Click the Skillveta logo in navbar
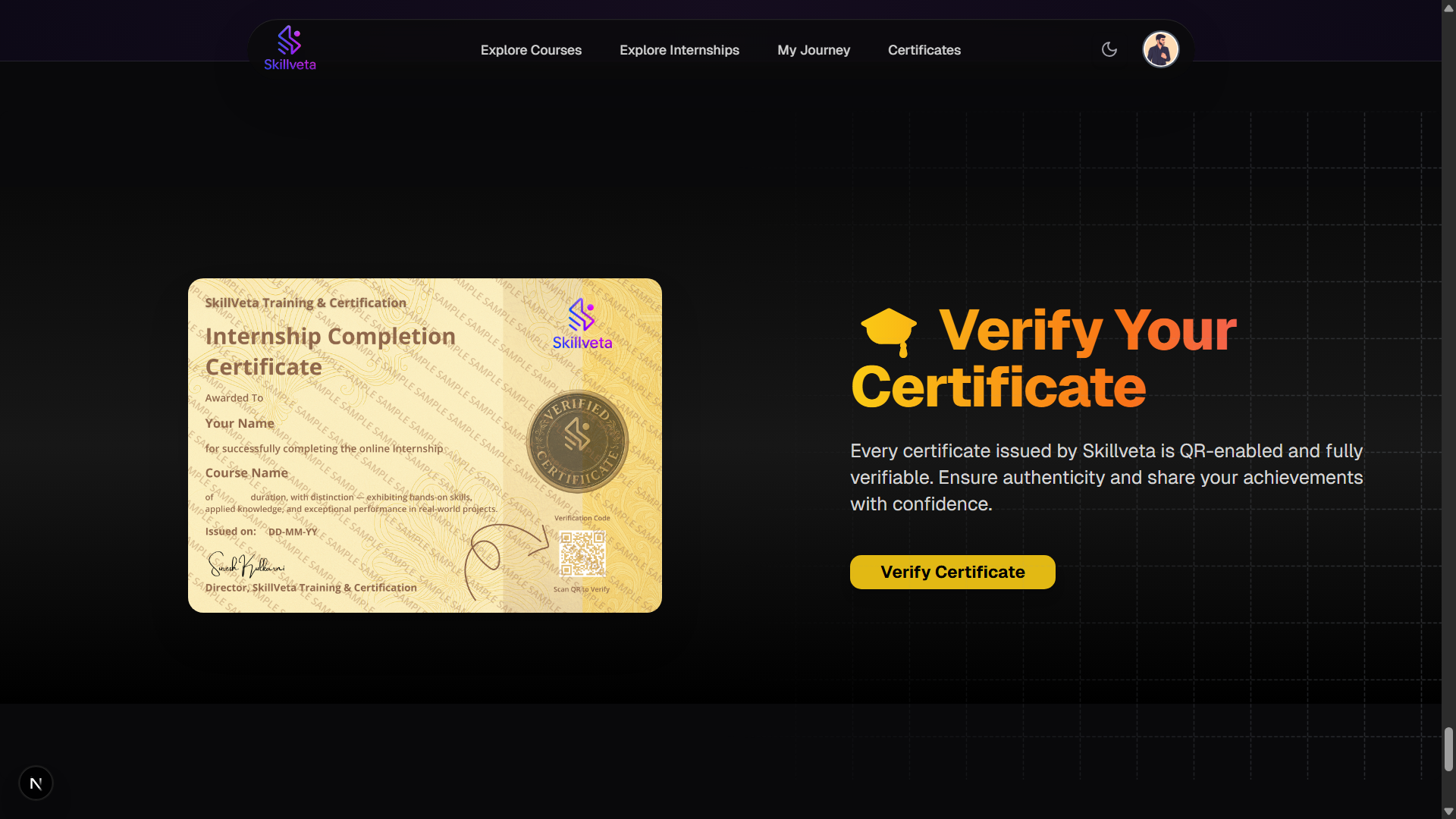1456x819 pixels. click(x=290, y=49)
